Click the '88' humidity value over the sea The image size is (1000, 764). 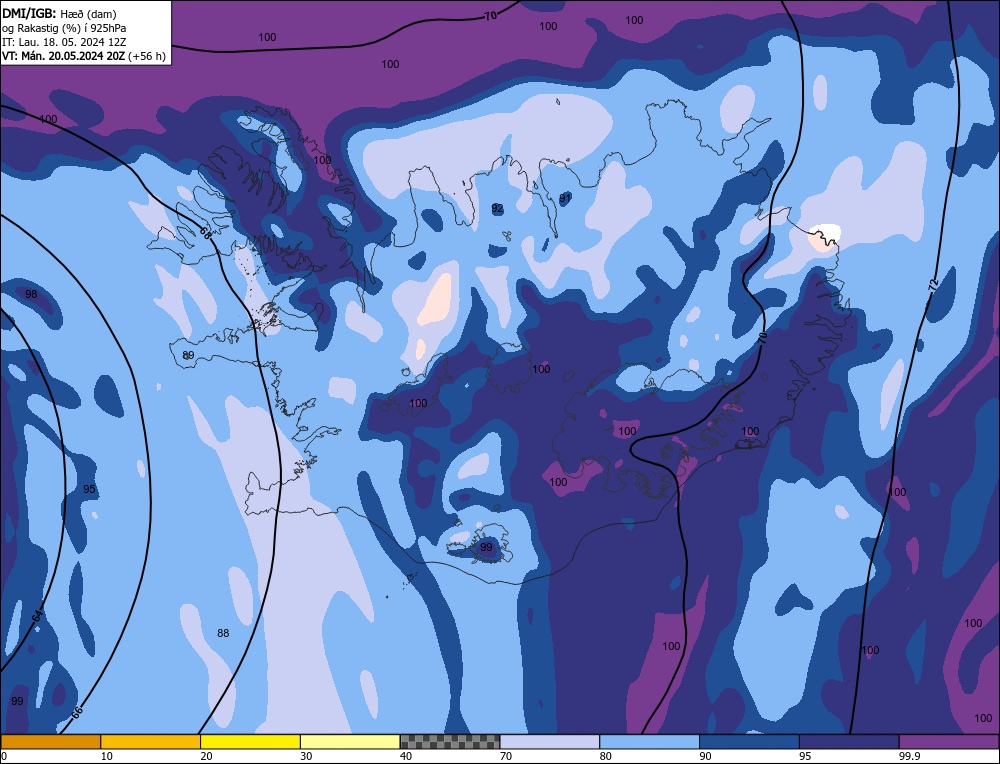[223, 633]
